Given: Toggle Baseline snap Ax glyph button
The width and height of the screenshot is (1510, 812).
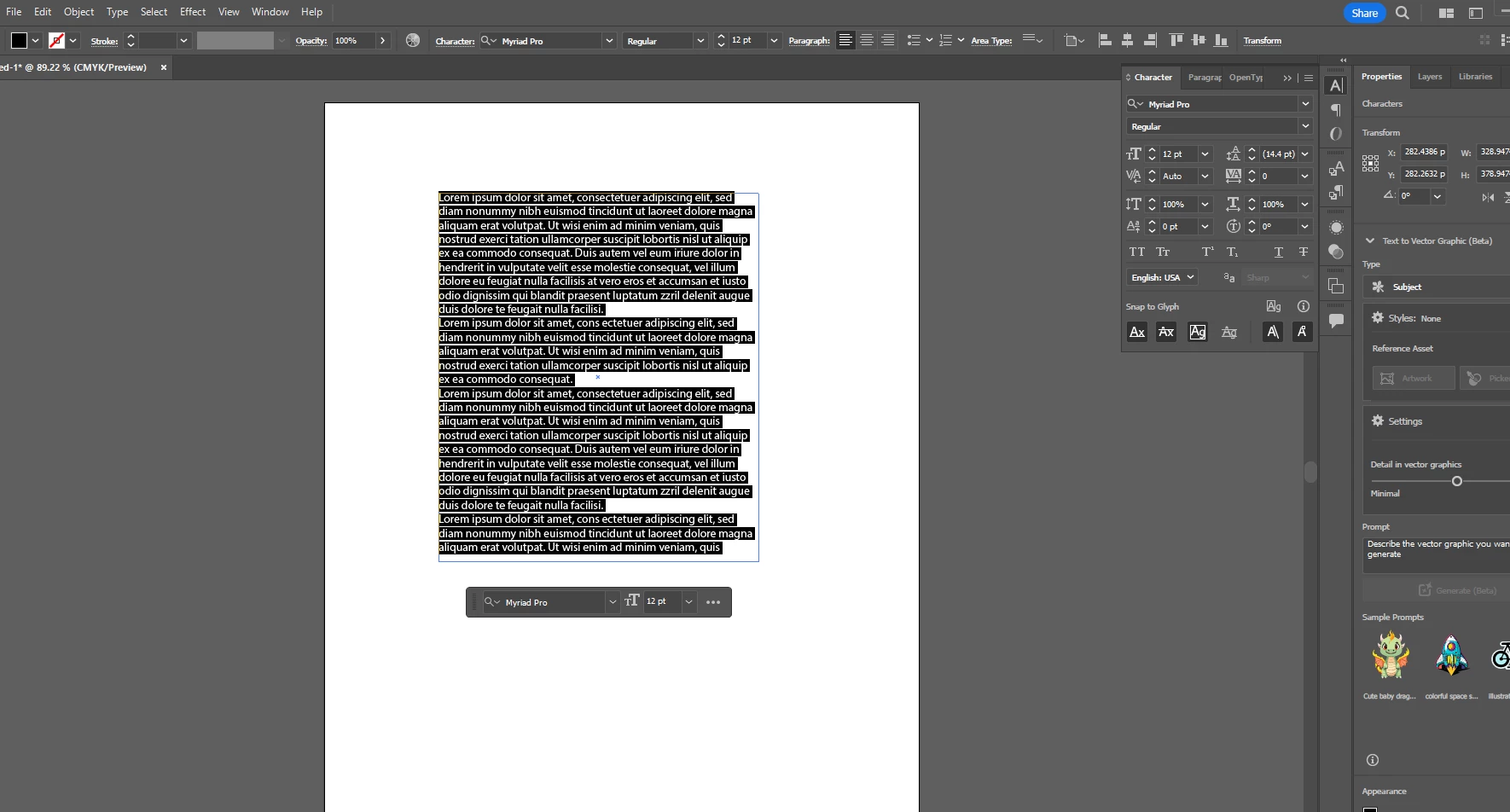Looking at the screenshot, I should (1136, 332).
